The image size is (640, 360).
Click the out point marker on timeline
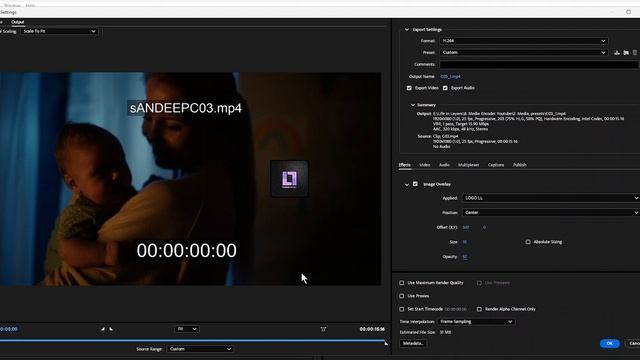tap(386, 343)
